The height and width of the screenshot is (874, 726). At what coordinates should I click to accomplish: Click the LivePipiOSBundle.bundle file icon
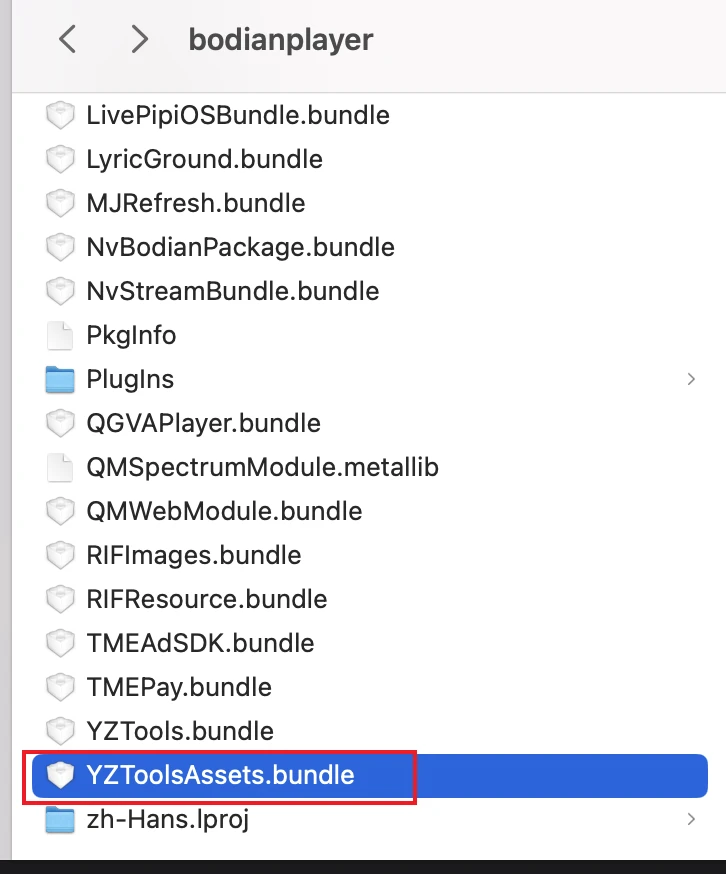(61, 115)
